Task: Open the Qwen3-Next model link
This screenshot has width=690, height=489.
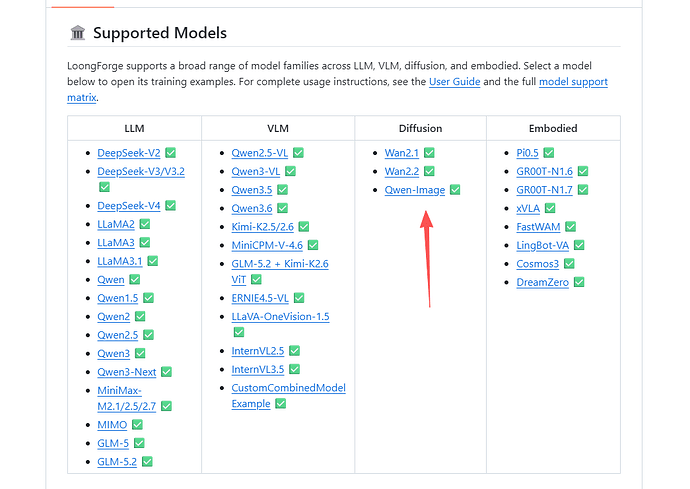Action: point(127,372)
